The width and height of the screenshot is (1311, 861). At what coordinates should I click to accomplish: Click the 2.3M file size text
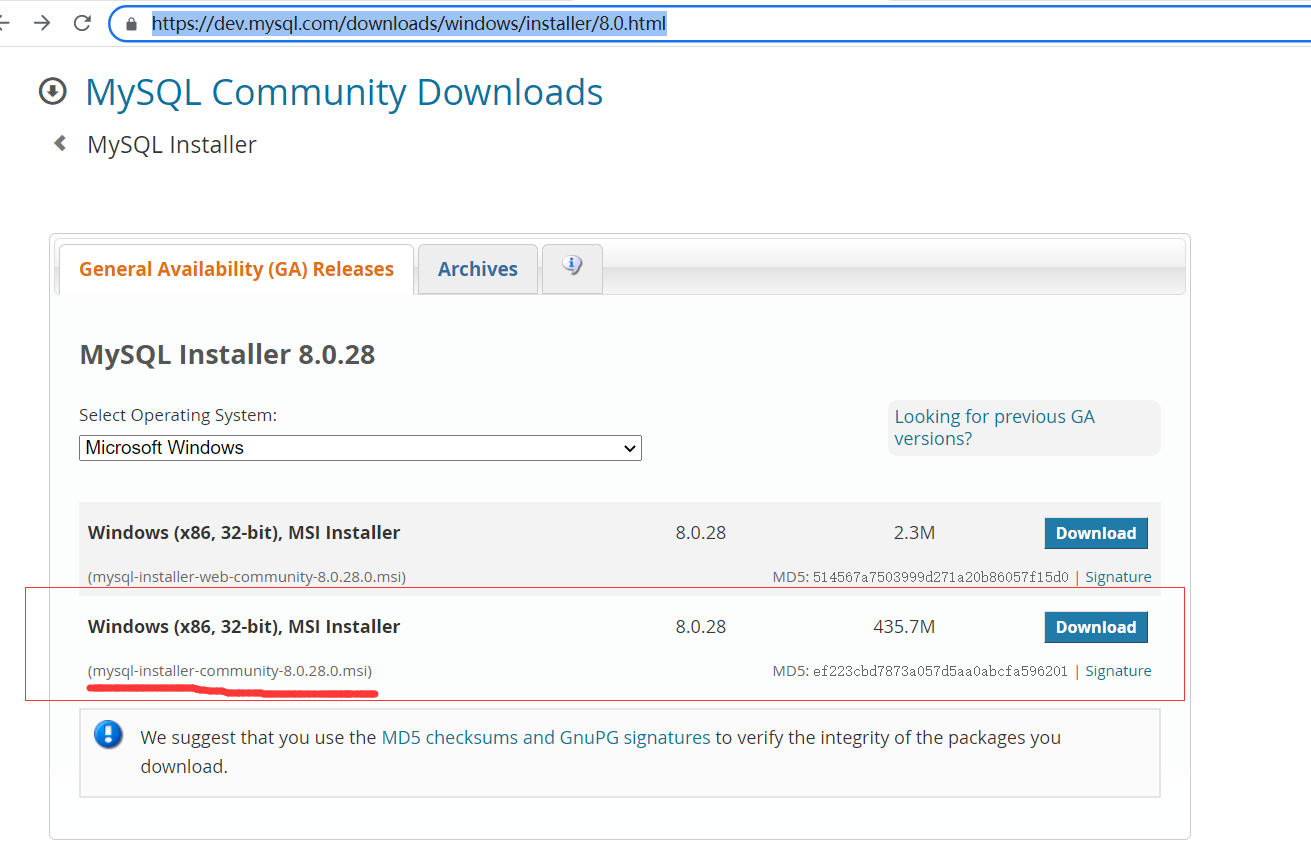click(x=914, y=533)
